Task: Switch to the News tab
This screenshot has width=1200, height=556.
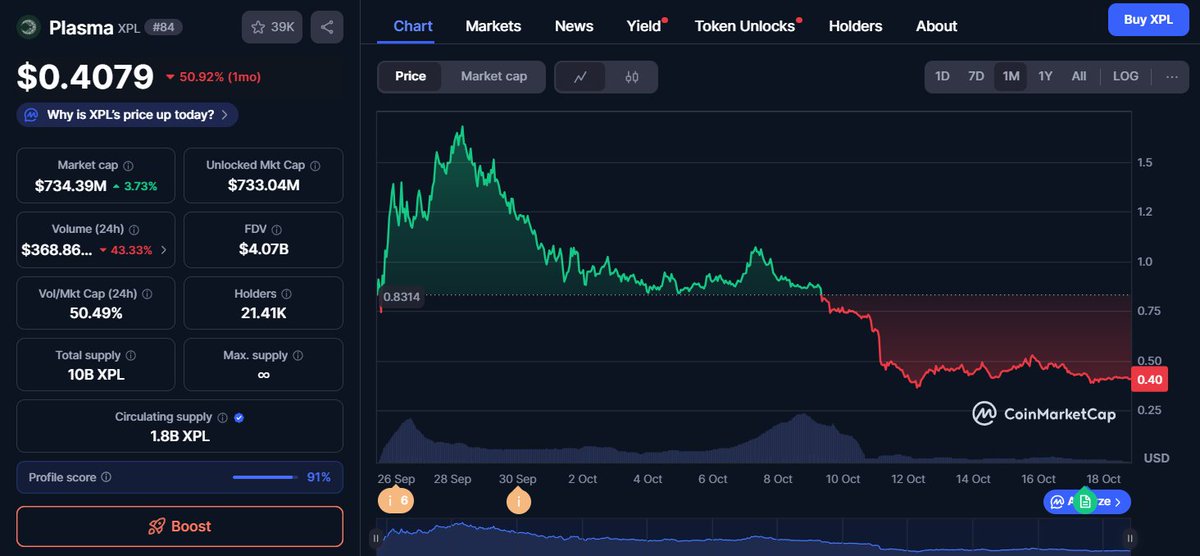Action: coord(574,26)
